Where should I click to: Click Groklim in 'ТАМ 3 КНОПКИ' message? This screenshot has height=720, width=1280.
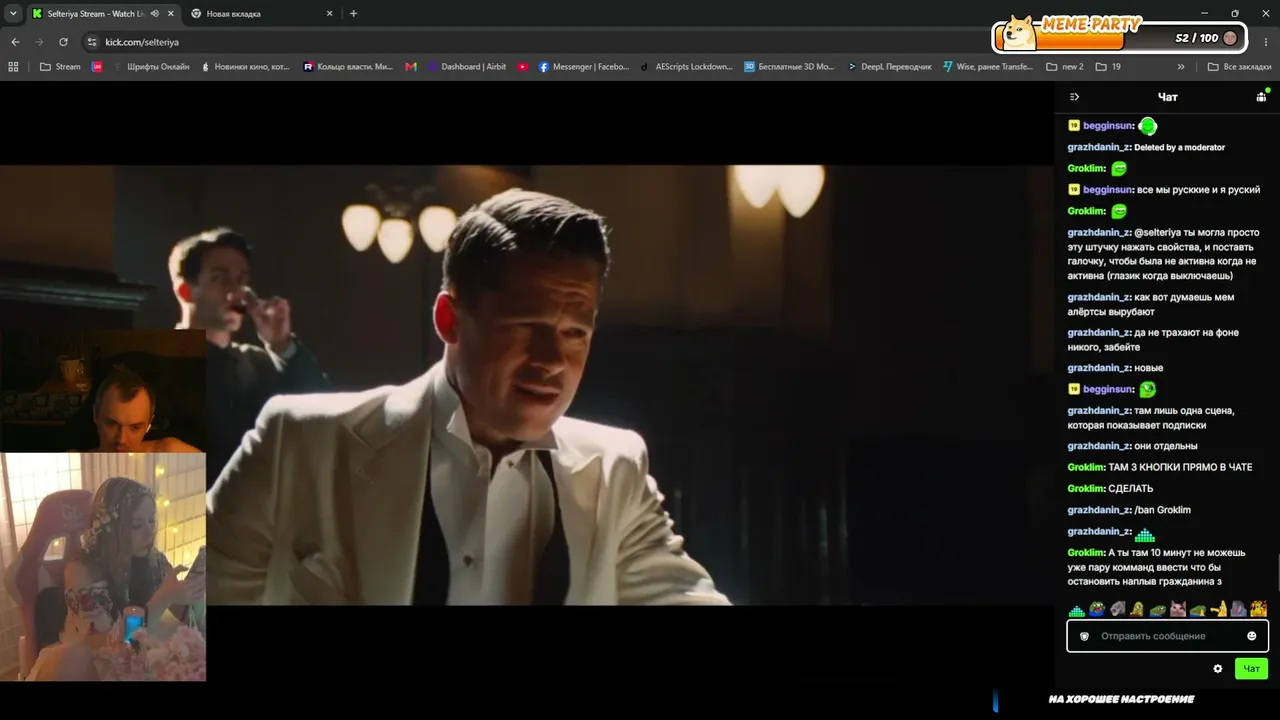click(1086, 468)
